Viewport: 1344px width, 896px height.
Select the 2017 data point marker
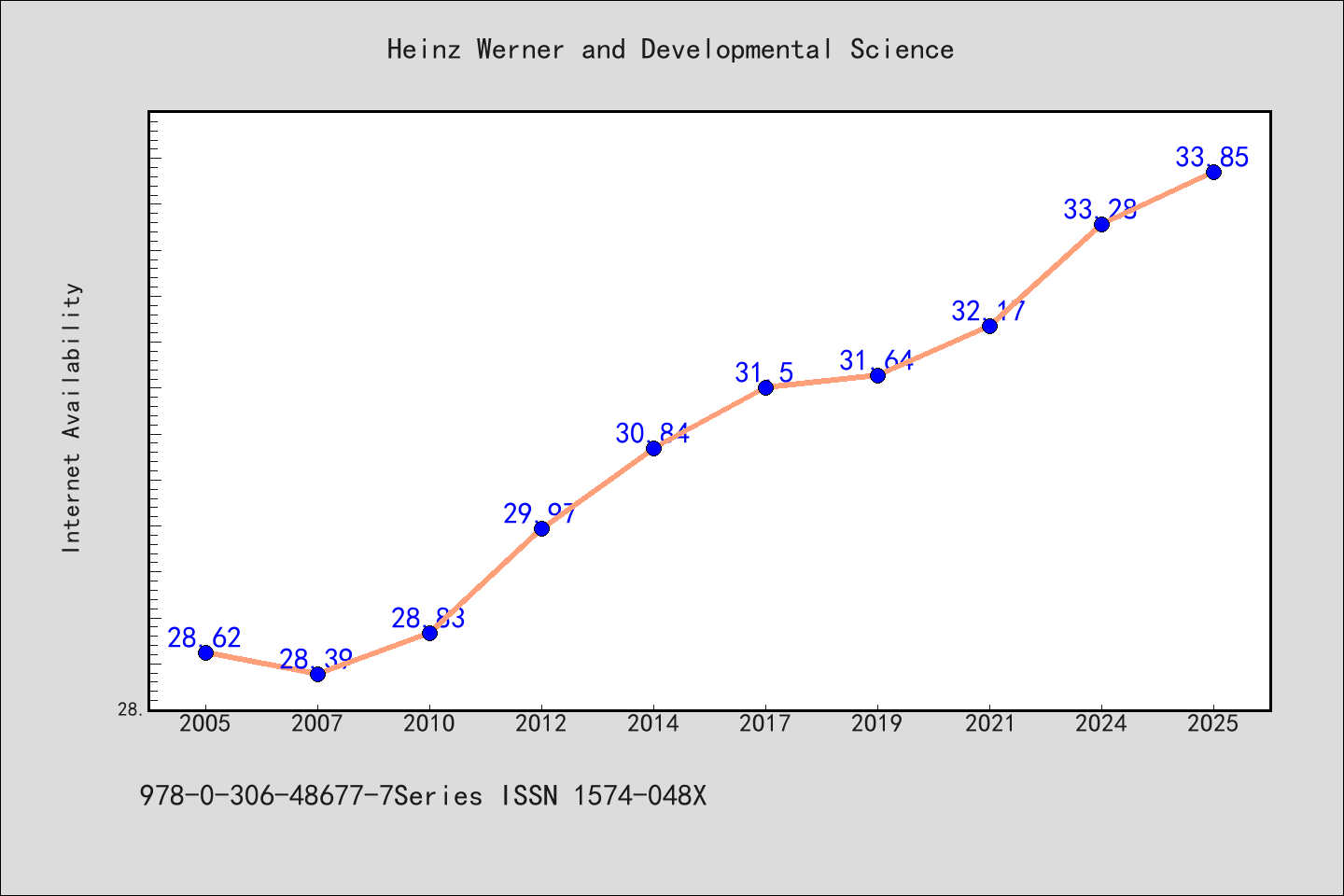pos(765,387)
